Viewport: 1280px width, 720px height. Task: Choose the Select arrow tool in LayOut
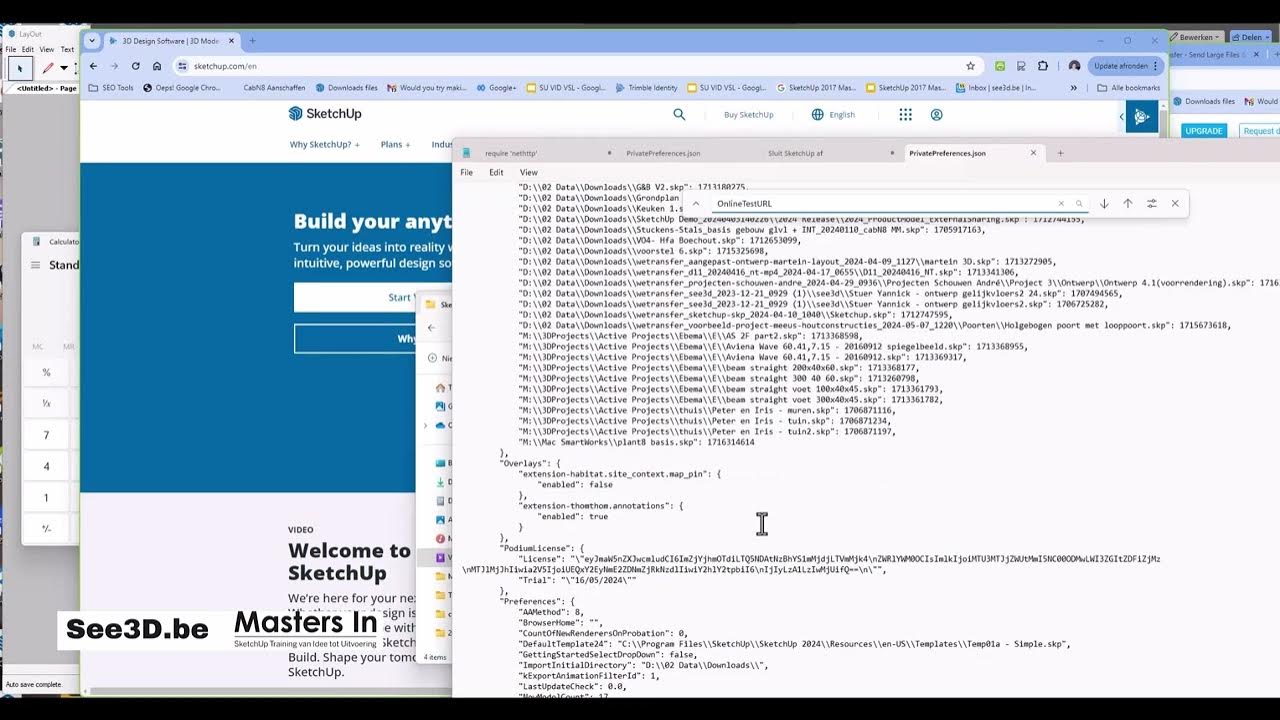(x=20, y=68)
